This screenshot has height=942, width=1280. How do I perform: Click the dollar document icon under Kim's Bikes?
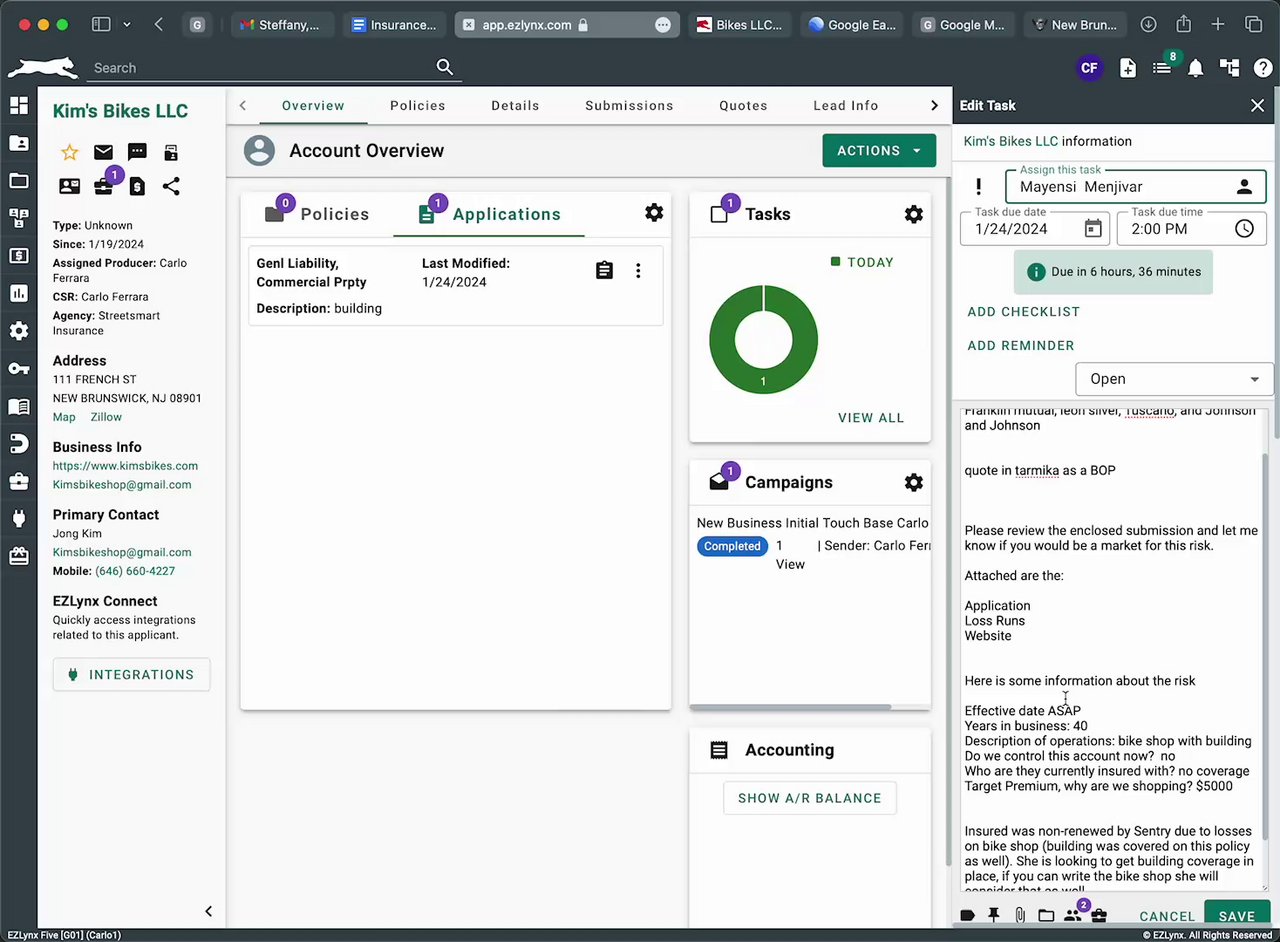click(137, 186)
